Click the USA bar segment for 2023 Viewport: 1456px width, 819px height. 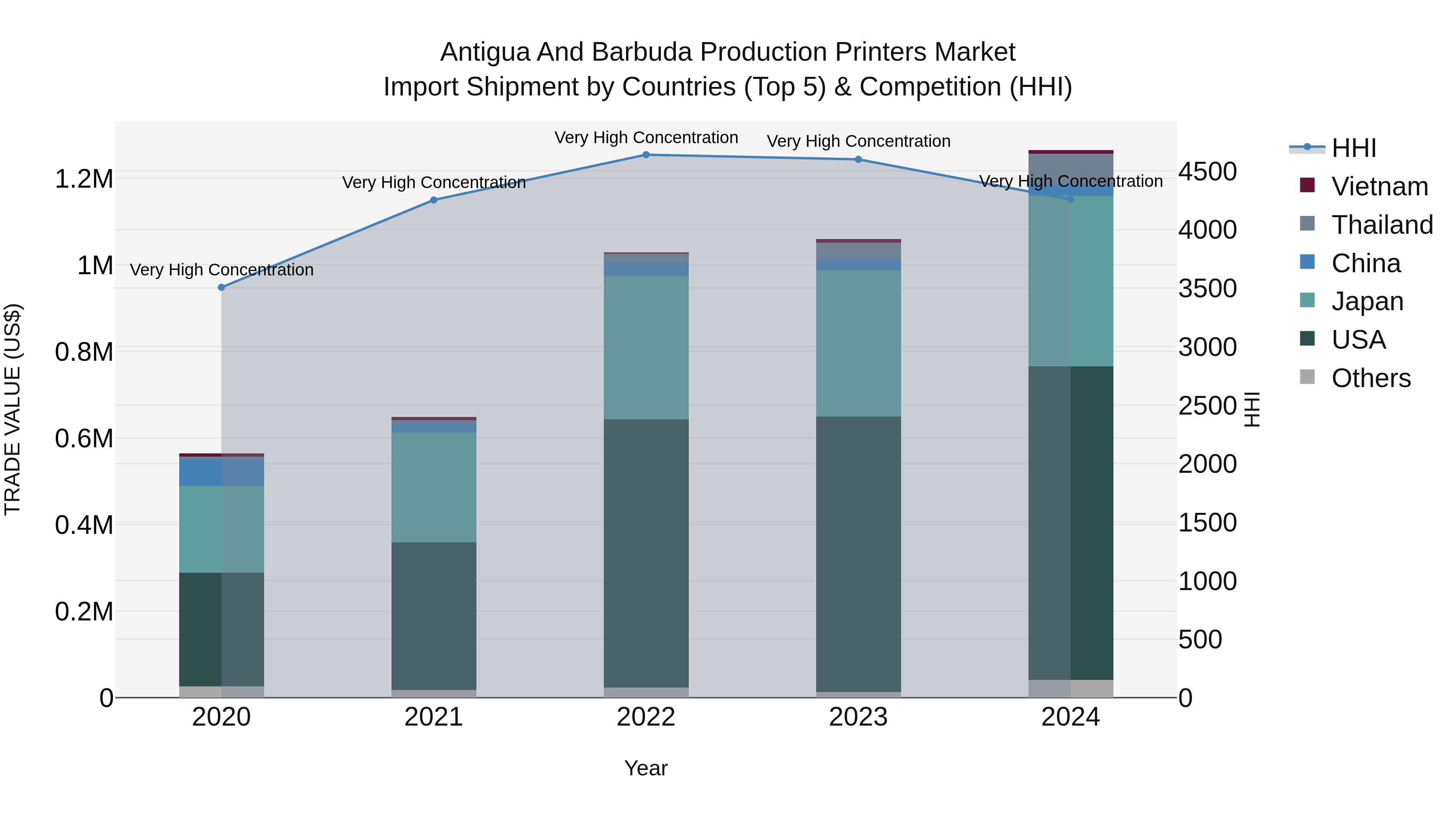click(x=858, y=554)
